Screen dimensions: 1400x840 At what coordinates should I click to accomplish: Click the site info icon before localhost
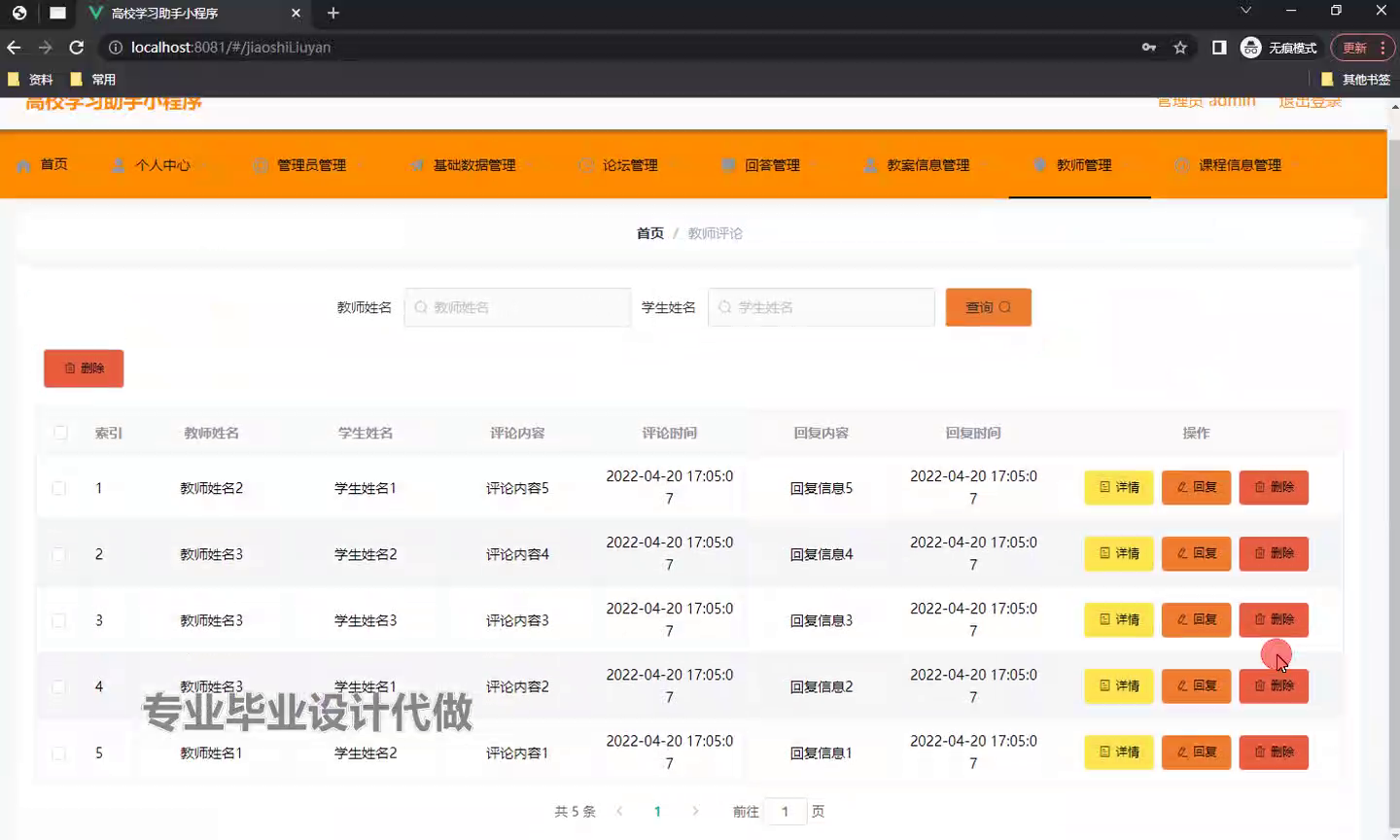click(115, 47)
